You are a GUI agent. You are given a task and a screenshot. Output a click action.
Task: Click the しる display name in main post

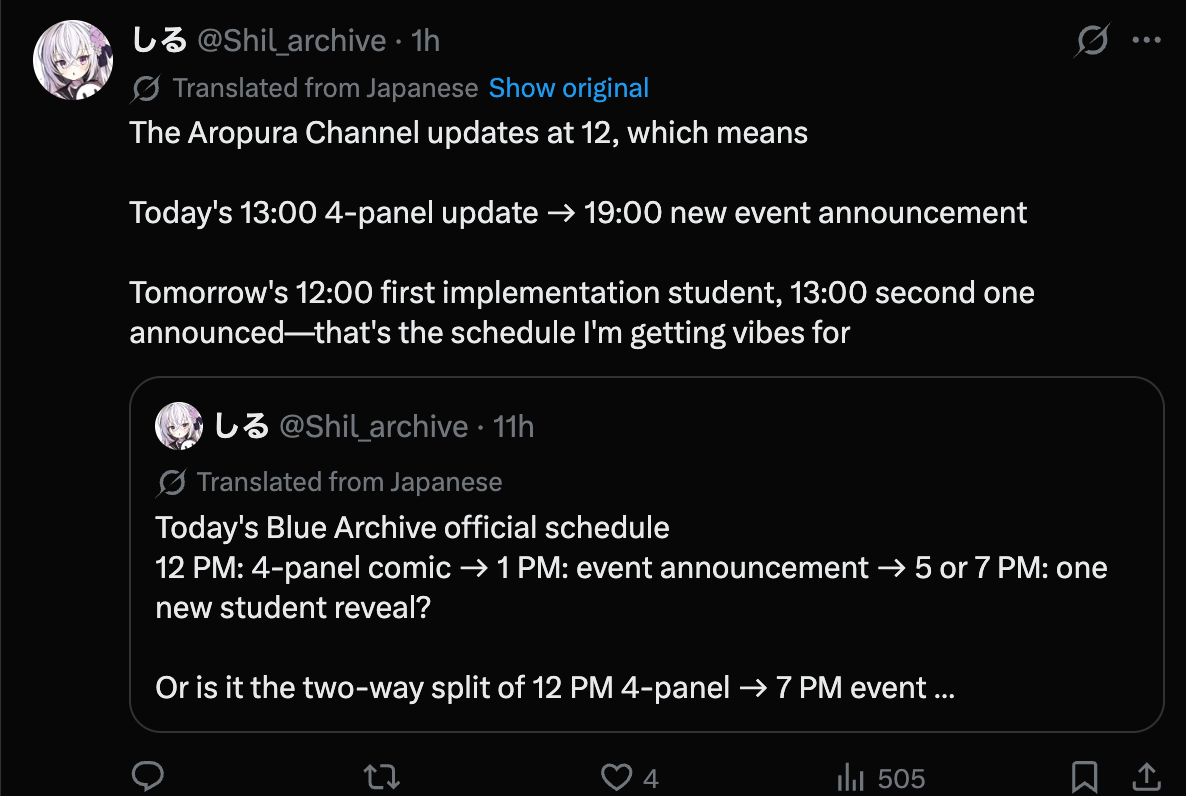click(159, 40)
